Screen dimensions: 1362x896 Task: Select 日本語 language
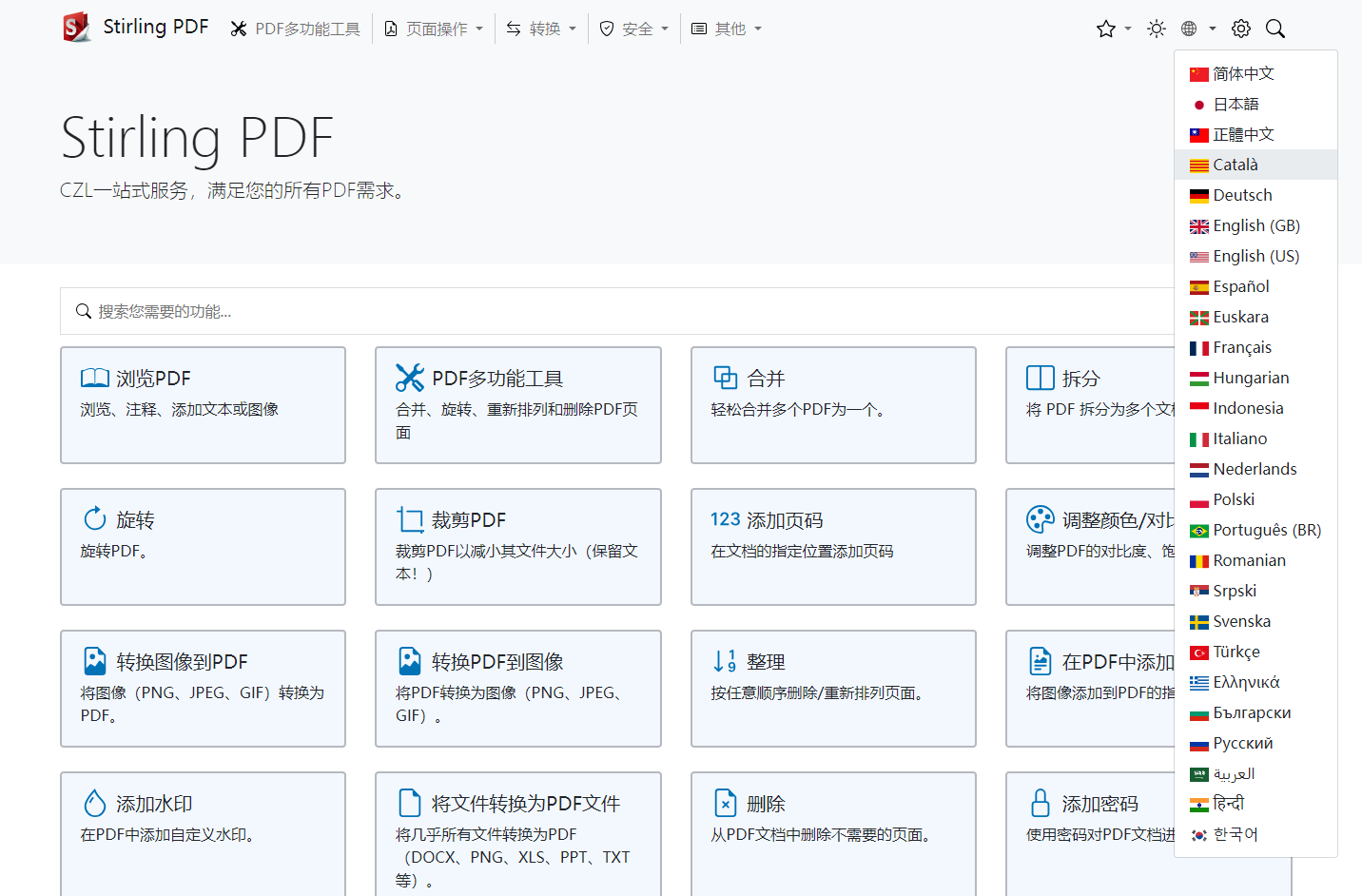tap(1255, 104)
